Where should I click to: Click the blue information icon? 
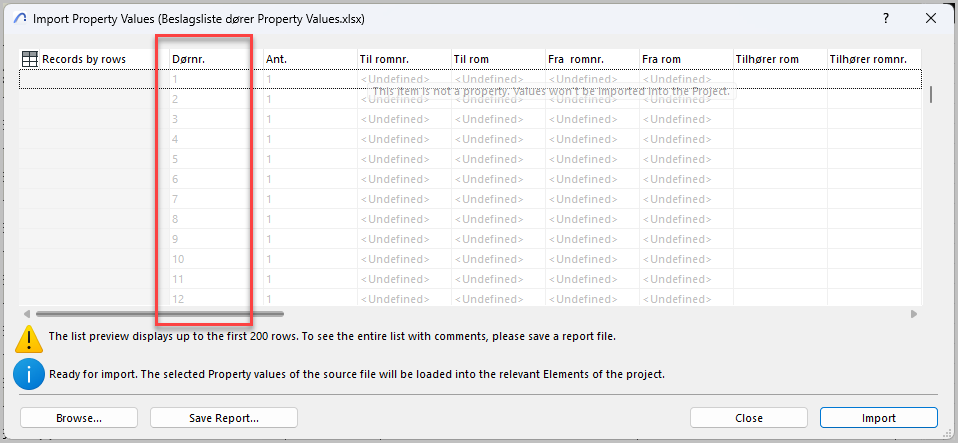(29, 374)
